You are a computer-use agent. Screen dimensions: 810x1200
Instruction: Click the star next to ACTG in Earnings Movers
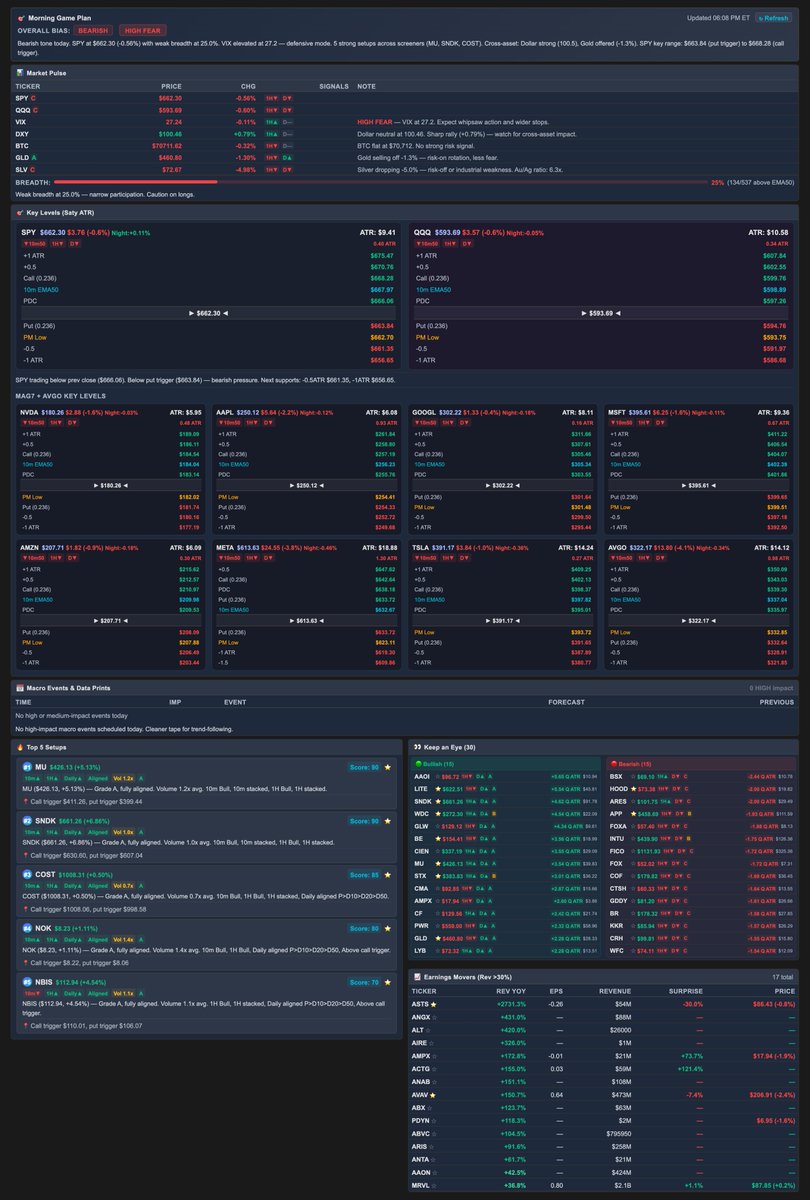(x=433, y=1070)
